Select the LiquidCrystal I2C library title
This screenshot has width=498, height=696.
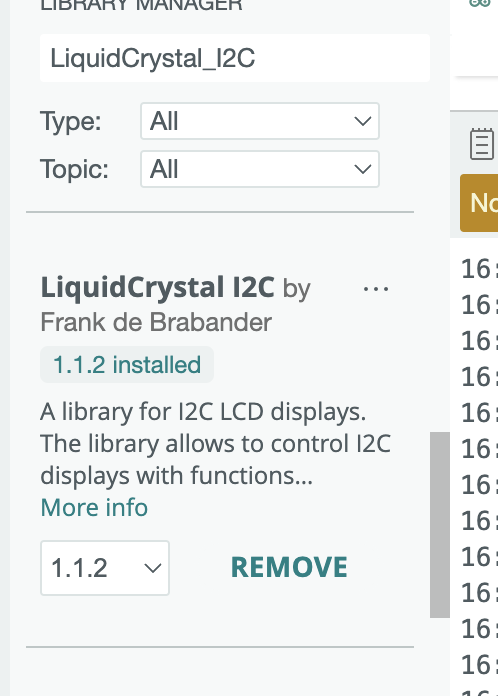click(158, 287)
